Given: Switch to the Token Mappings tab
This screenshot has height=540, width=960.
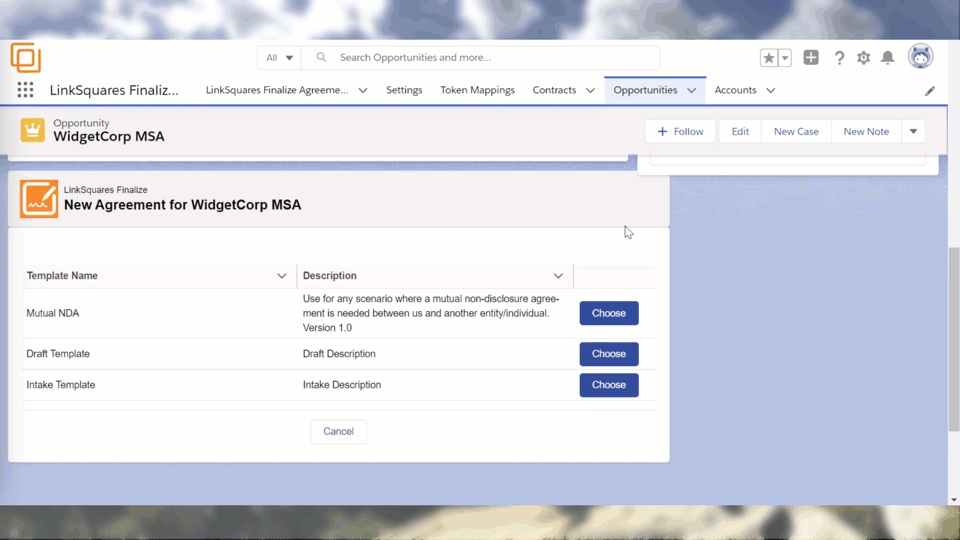Looking at the screenshot, I should [477, 90].
